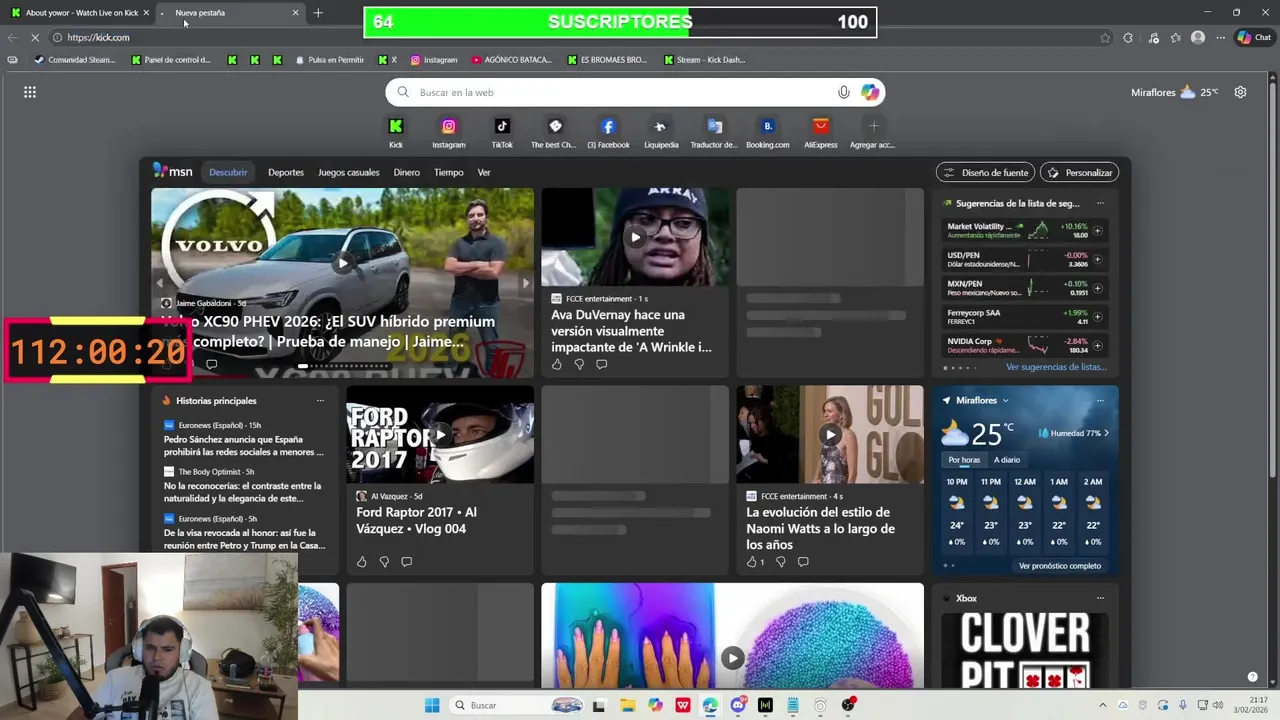This screenshot has width=1280, height=720.
Task: Open Copilot icon in search box
Action: click(870, 92)
